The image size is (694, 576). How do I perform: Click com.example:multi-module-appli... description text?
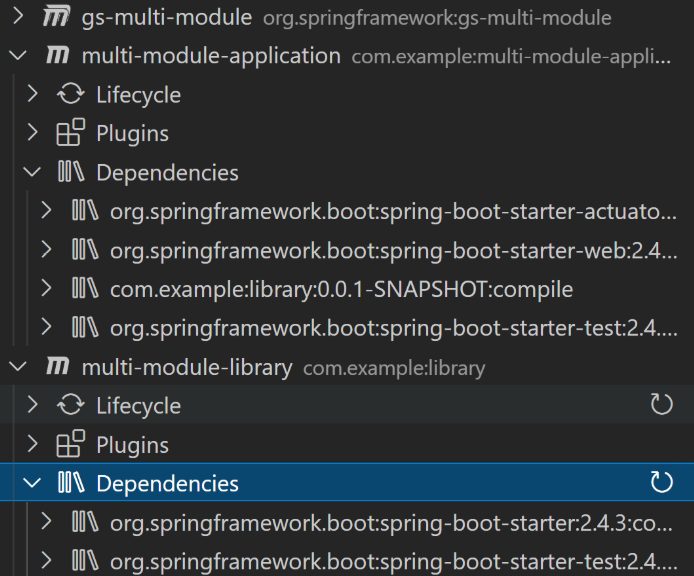tap(511, 57)
